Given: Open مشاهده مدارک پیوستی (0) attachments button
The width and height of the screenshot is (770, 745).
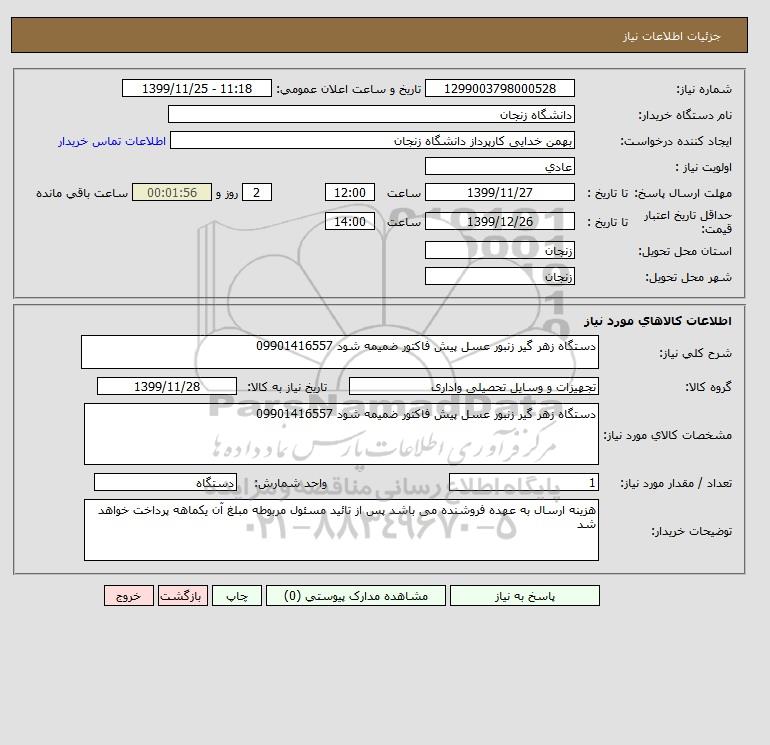Looking at the screenshot, I should (356, 595).
